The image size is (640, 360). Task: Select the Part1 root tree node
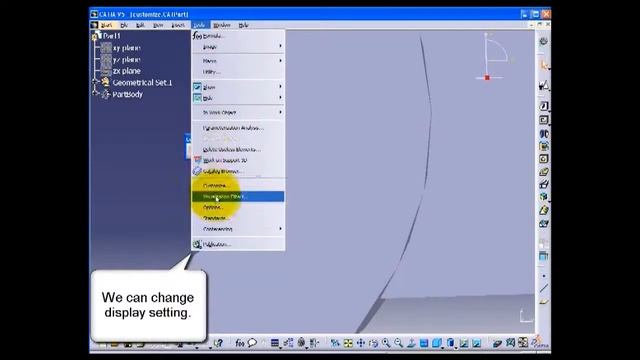pyautogui.click(x=111, y=36)
